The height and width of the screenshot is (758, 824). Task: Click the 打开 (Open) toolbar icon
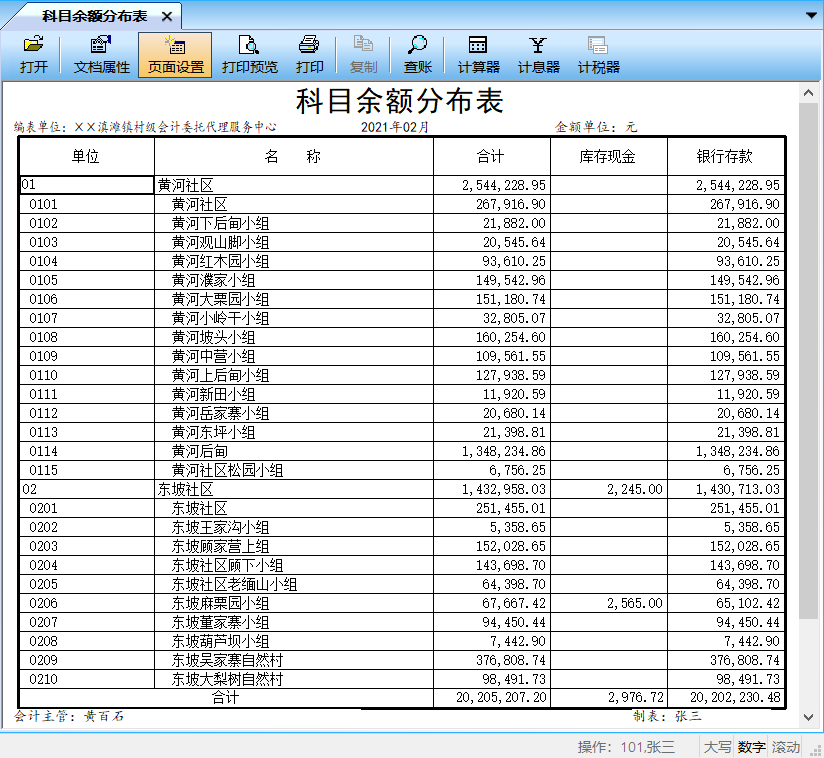[34, 55]
